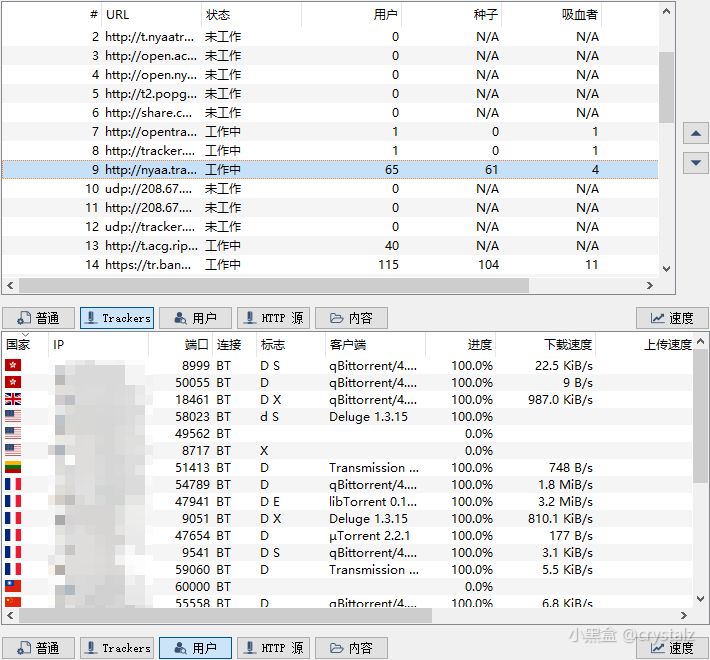Click the move tracker down arrow button
Screen dimensions: 710x660
point(696,163)
